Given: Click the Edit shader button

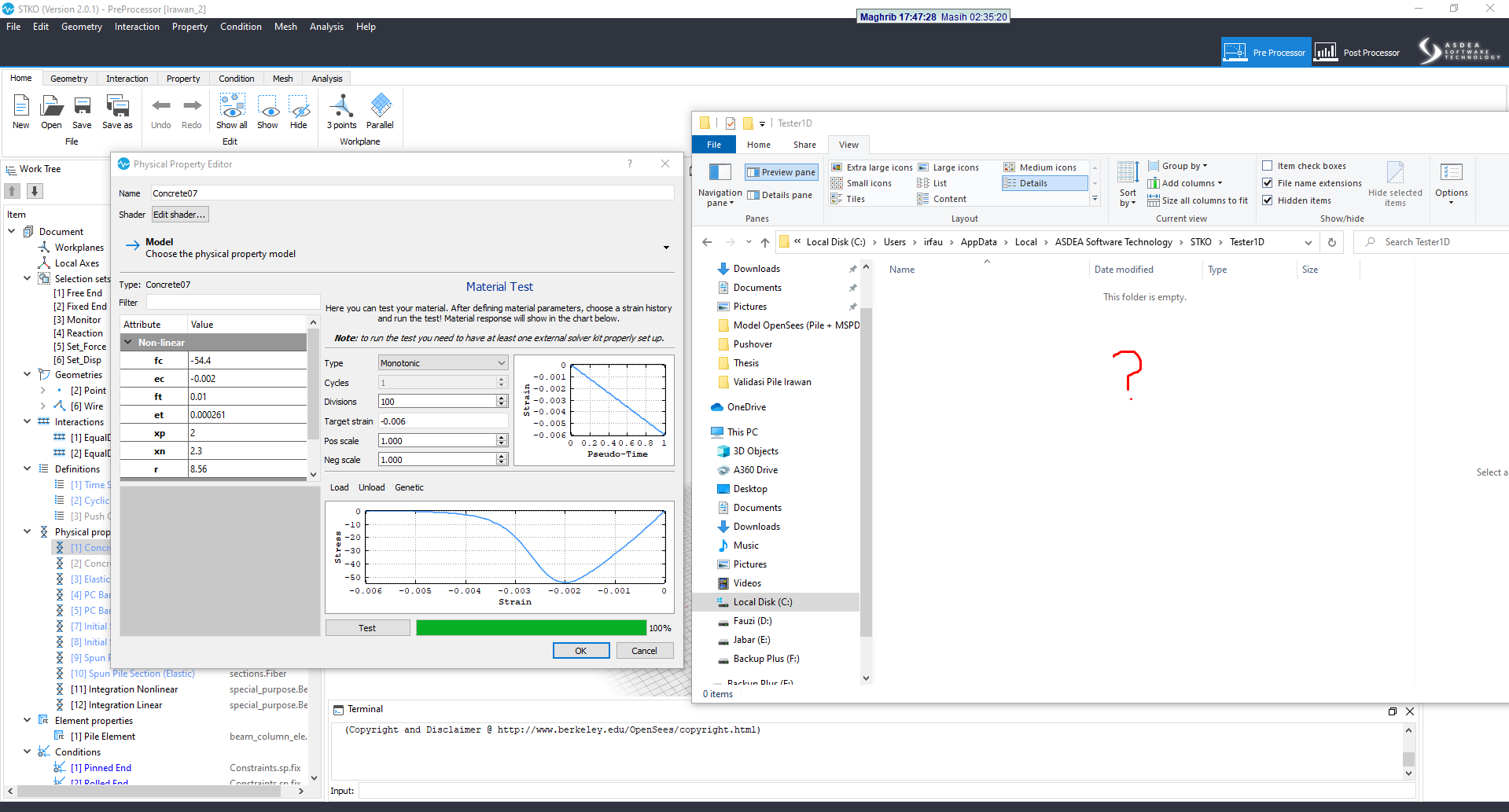Looking at the screenshot, I should click(x=179, y=215).
